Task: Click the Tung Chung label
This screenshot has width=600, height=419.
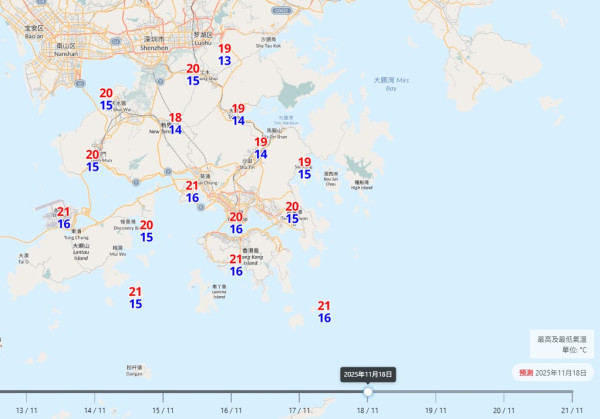Action: [77, 235]
